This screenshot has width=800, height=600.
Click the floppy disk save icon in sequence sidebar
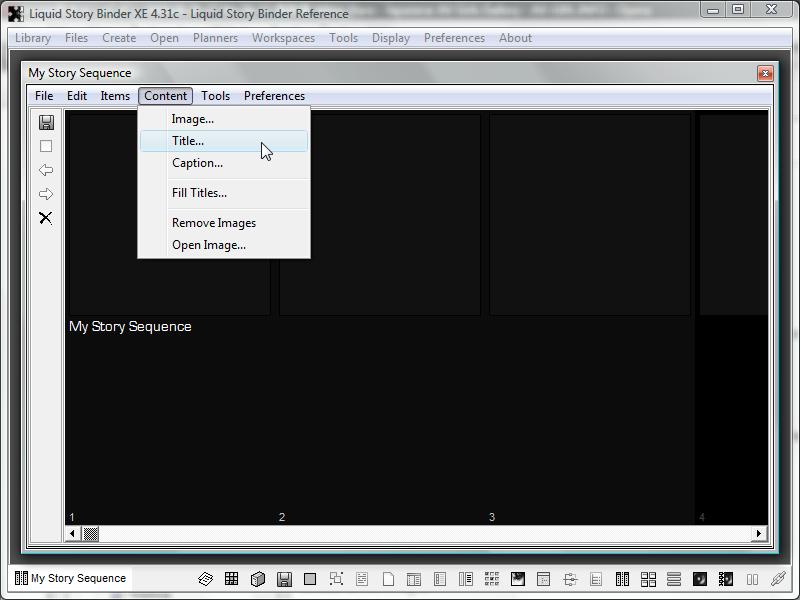pos(46,122)
